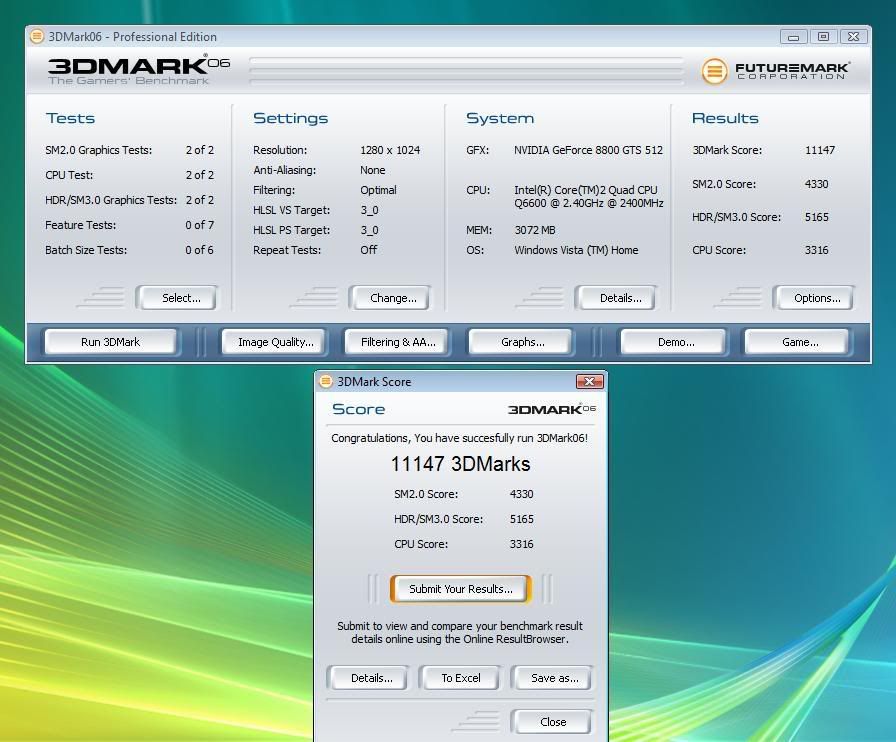Open Details... in the Score dialog
The image size is (896, 742).
368,678
